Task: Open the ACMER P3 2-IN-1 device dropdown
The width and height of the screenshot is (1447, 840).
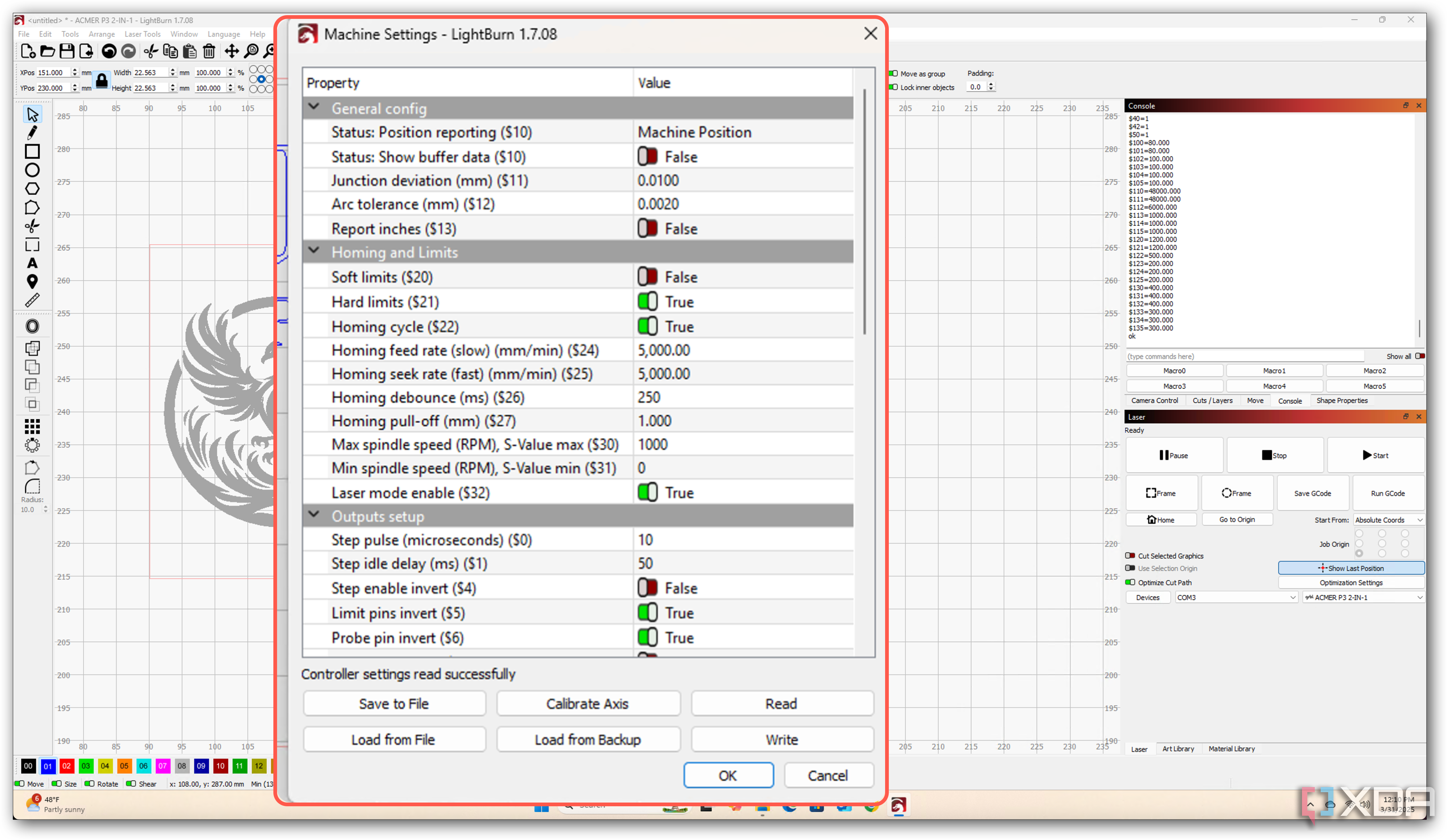Action: coord(1363,597)
